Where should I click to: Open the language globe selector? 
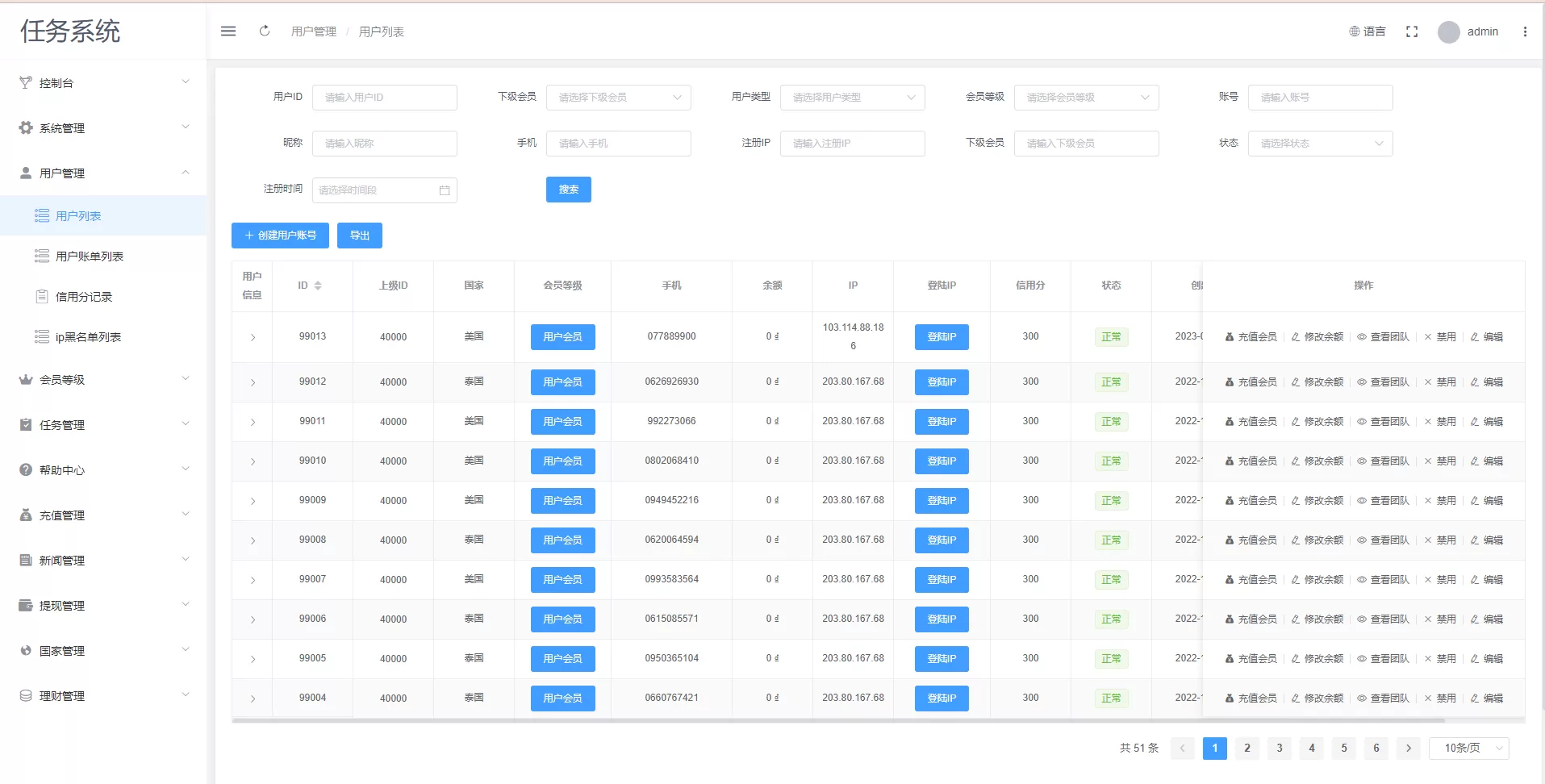click(1367, 31)
